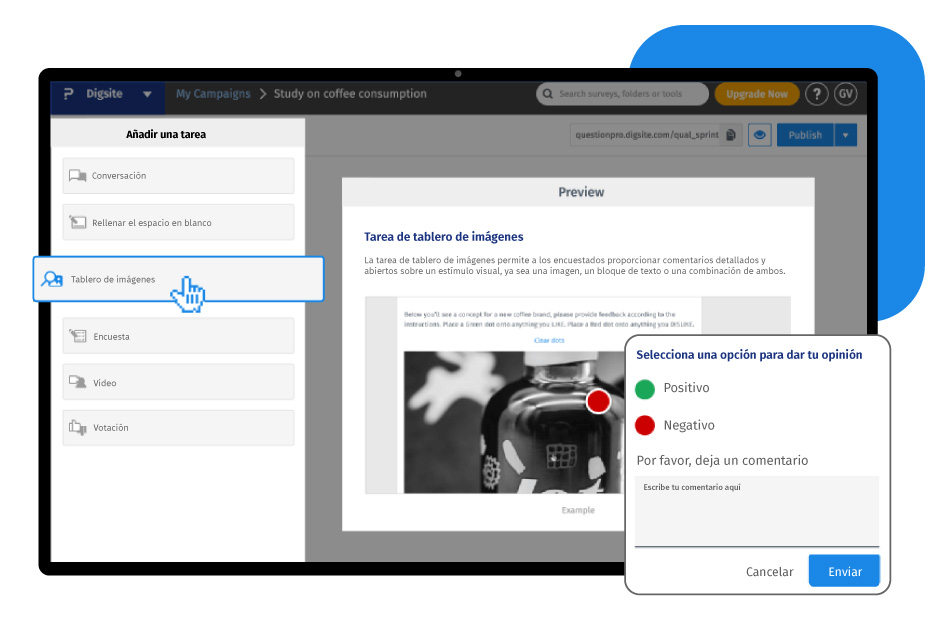The height and width of the screenshot is (626, 941).
Task: Select the Encuesta task
Action: tap(178, 336)
